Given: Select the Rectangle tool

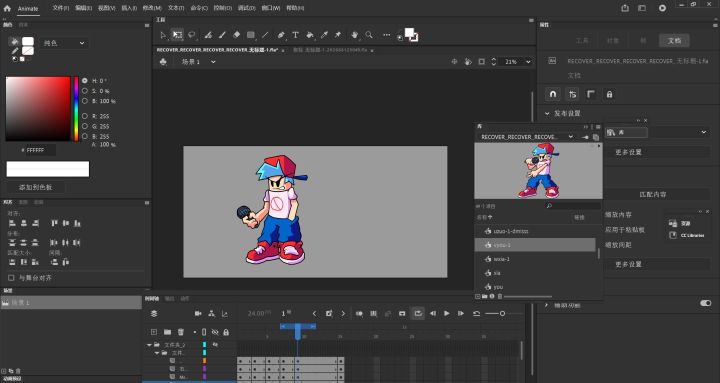Looking at the screenshot, I should tap(251, 35).
